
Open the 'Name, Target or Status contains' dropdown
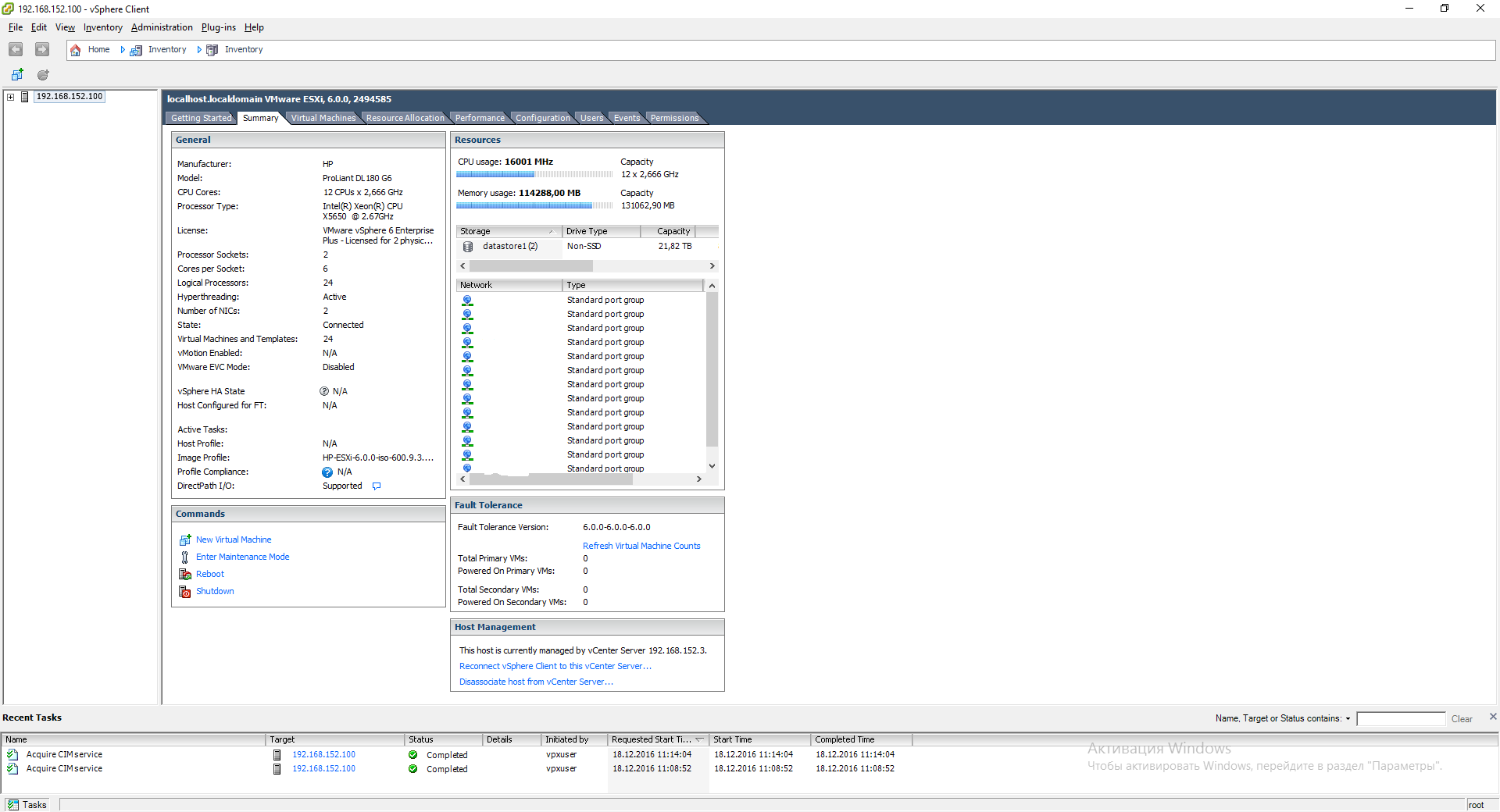point(1348,719)
